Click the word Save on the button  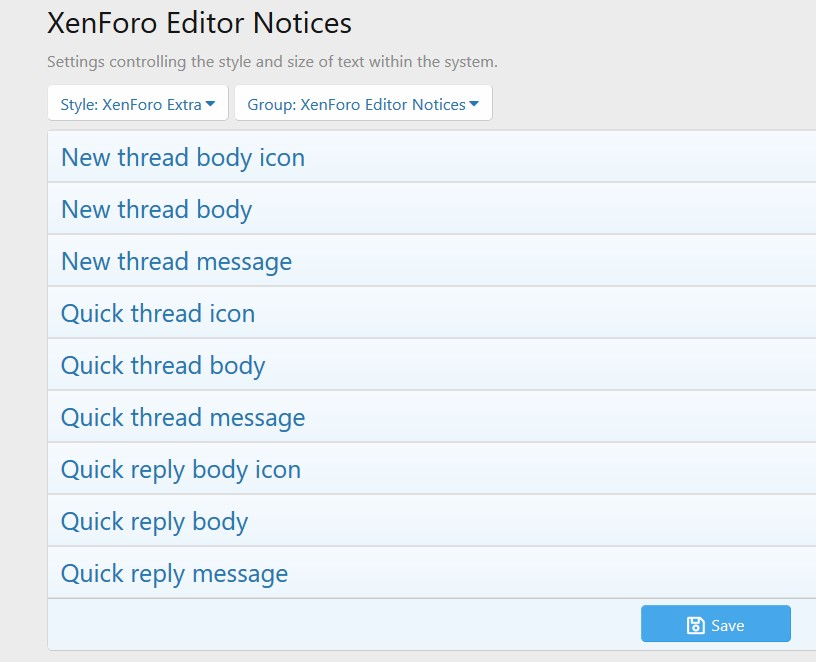[728, 625]
